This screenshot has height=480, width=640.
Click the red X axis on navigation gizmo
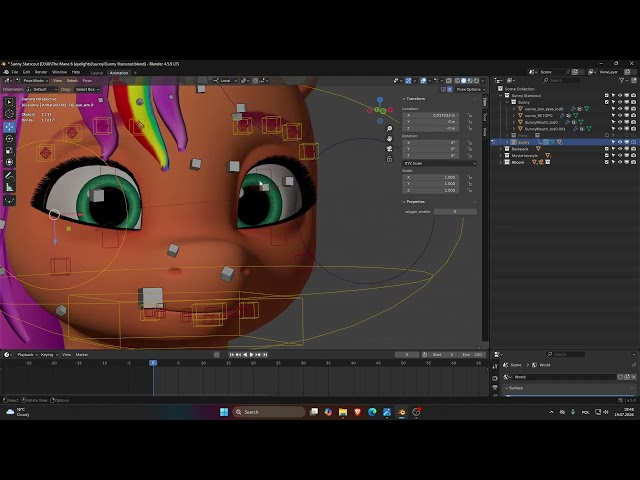390,110
